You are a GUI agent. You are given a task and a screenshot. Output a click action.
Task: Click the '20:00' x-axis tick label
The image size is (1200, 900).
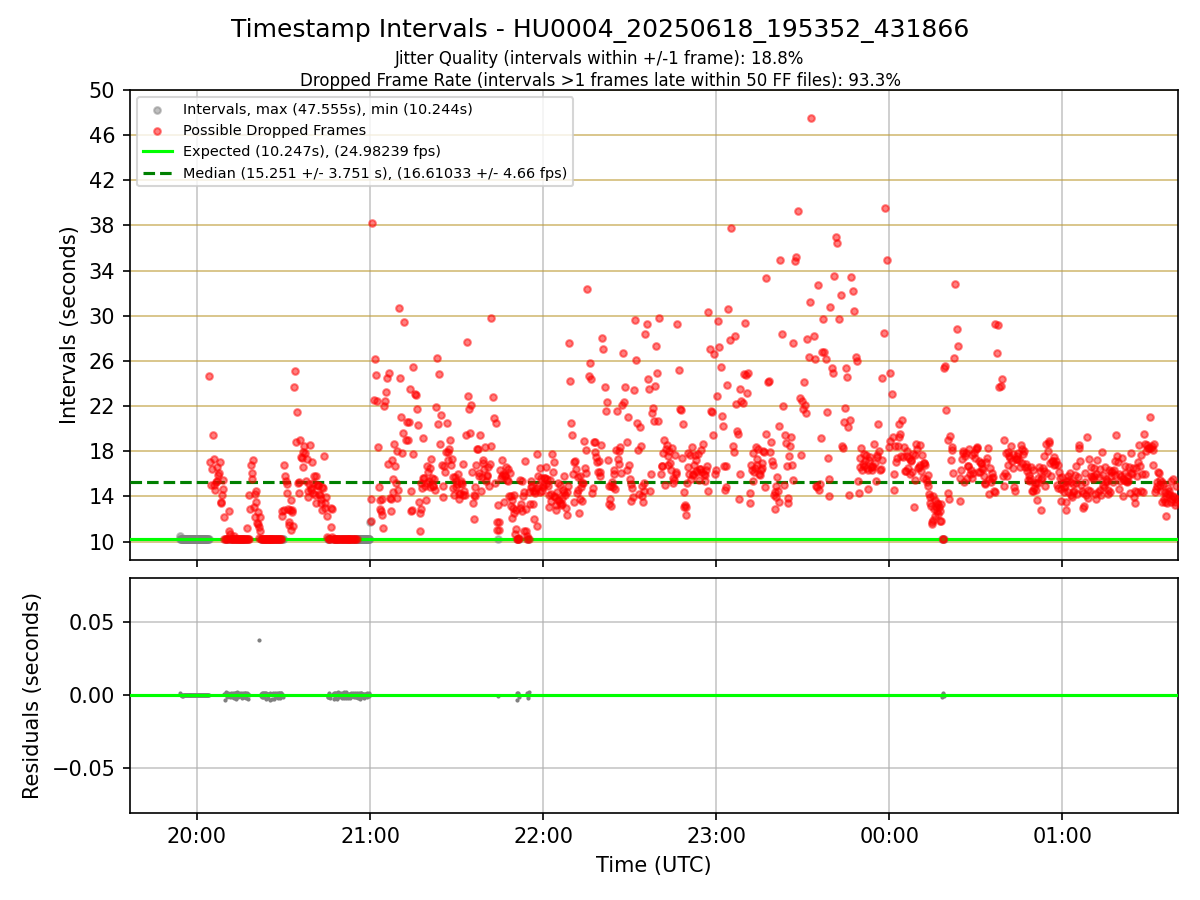coord(196,834)
